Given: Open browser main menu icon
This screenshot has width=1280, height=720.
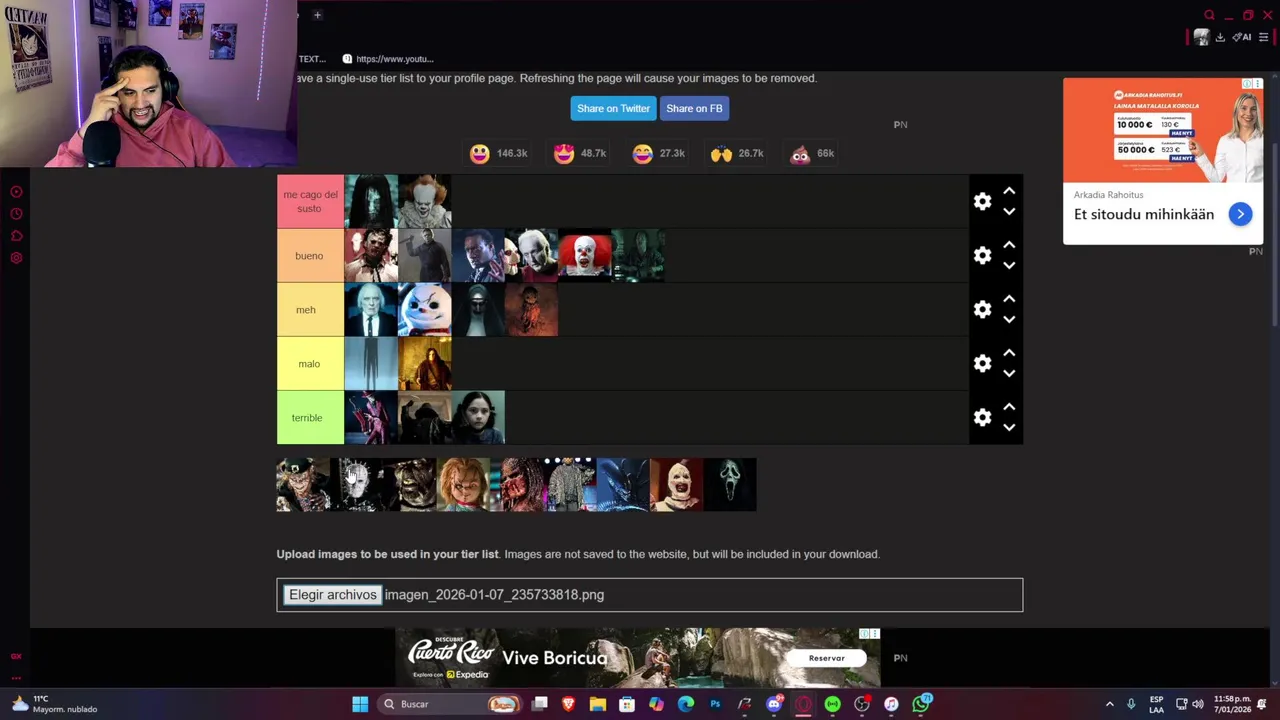Looking at the screenshot, I should click(1263, 38).
